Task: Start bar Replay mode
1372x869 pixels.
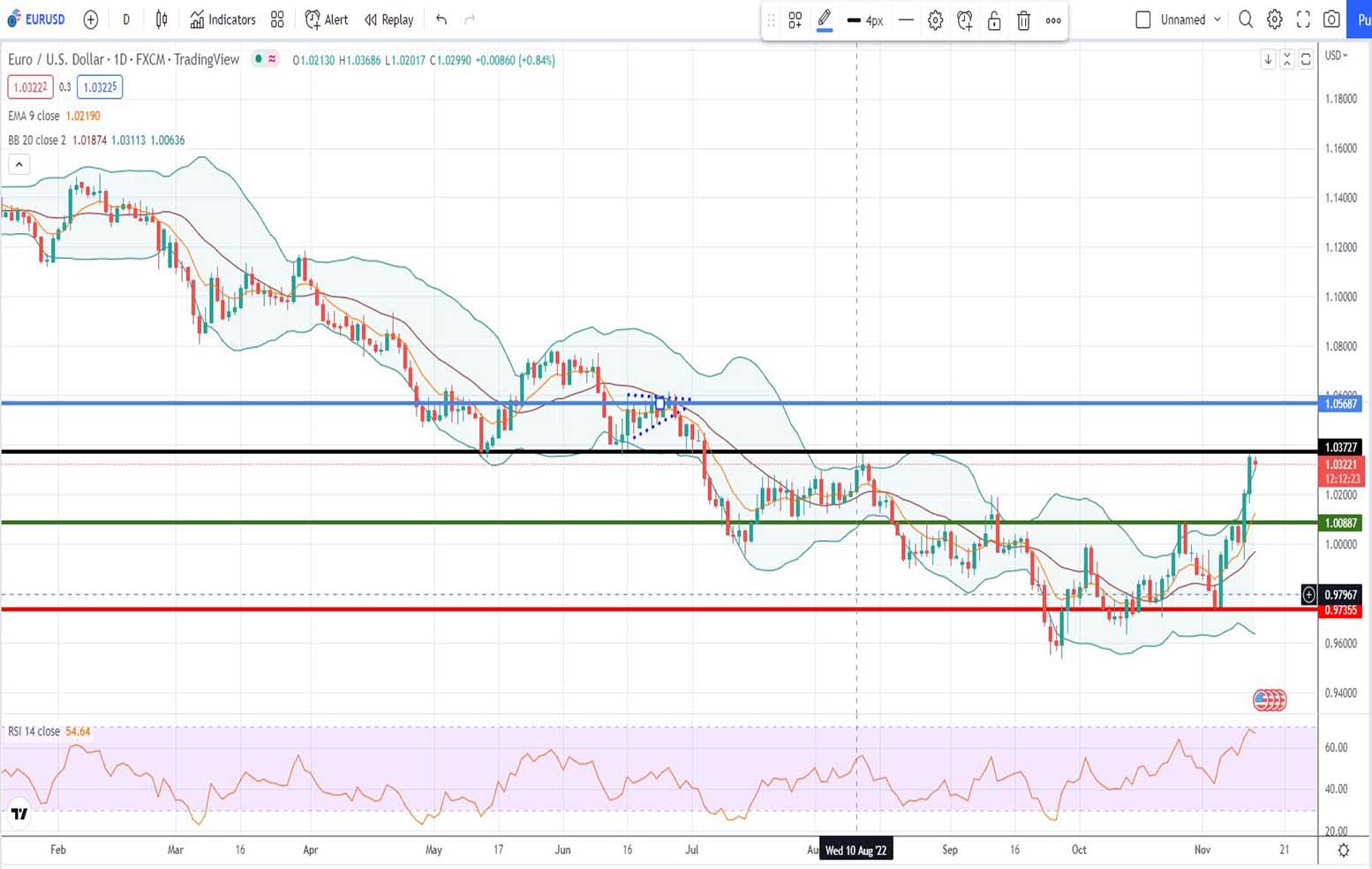Action: pos(389,19)
